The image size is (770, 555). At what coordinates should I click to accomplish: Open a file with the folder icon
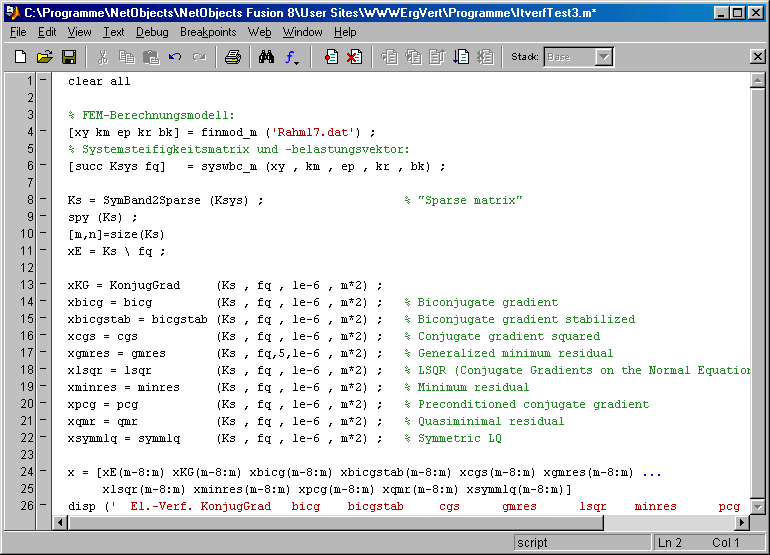45,57
